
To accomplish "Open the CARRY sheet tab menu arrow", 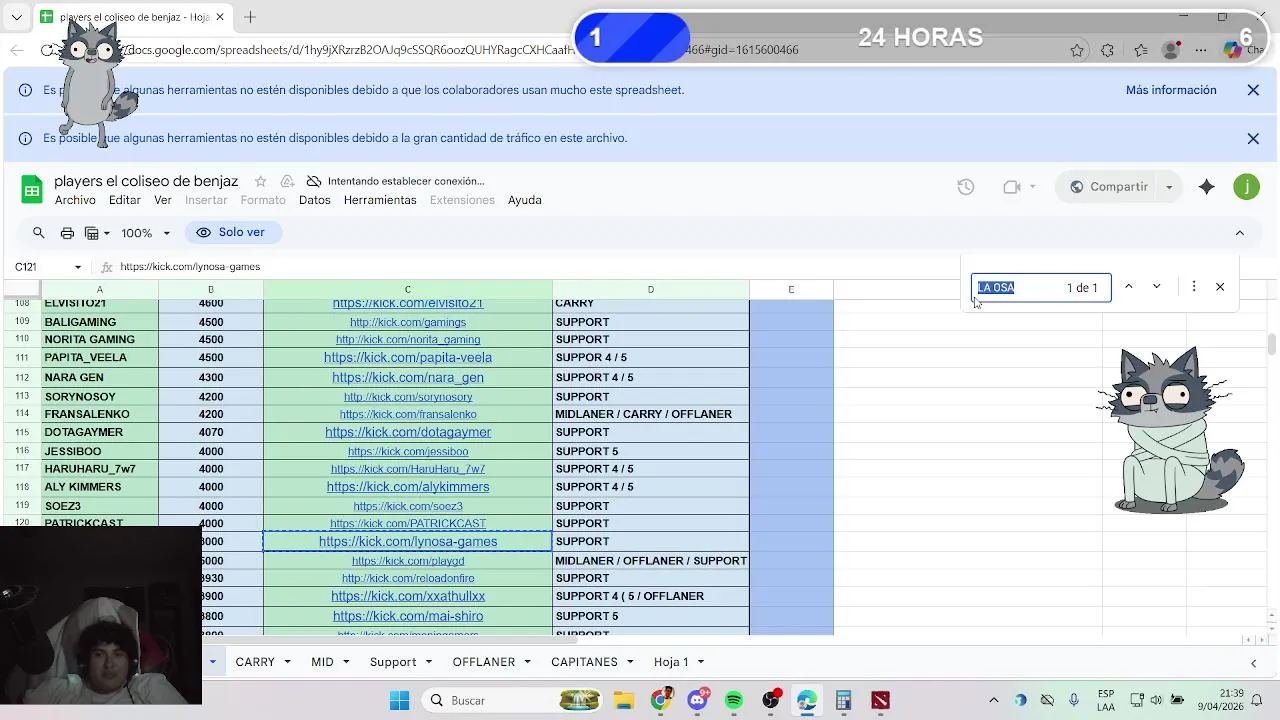I will click(x=287, y=662).
